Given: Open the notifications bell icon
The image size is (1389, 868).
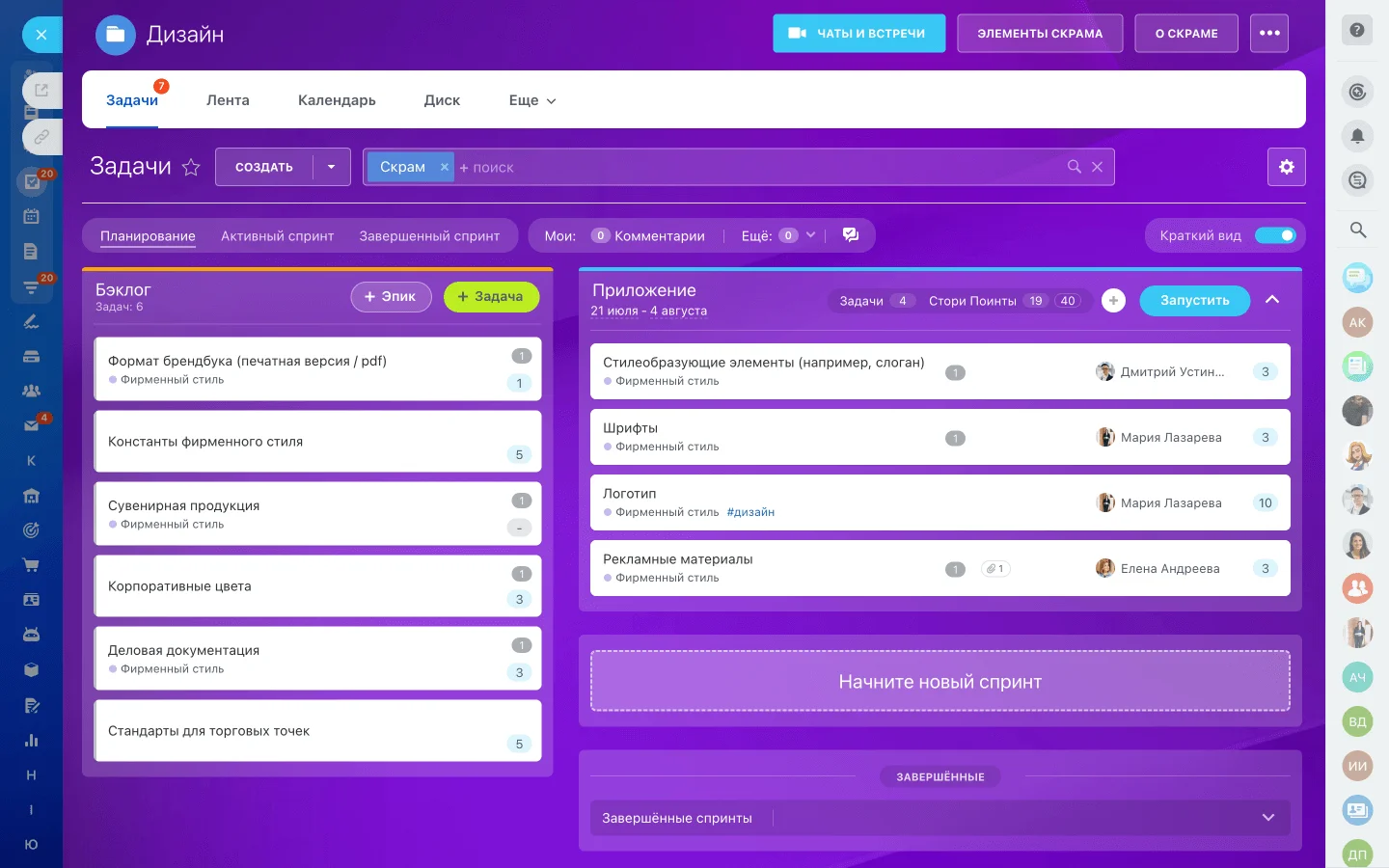Looking at the screenshot, I should click(x=1357, y=136).
